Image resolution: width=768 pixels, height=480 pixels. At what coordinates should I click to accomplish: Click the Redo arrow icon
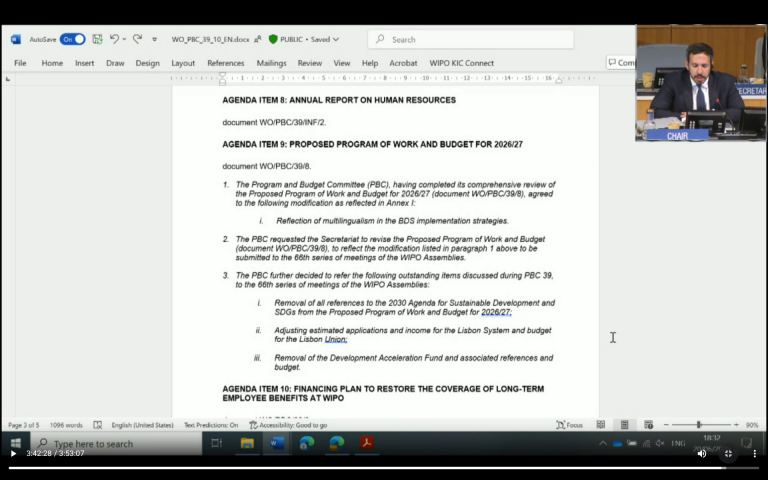pos(137,39)
